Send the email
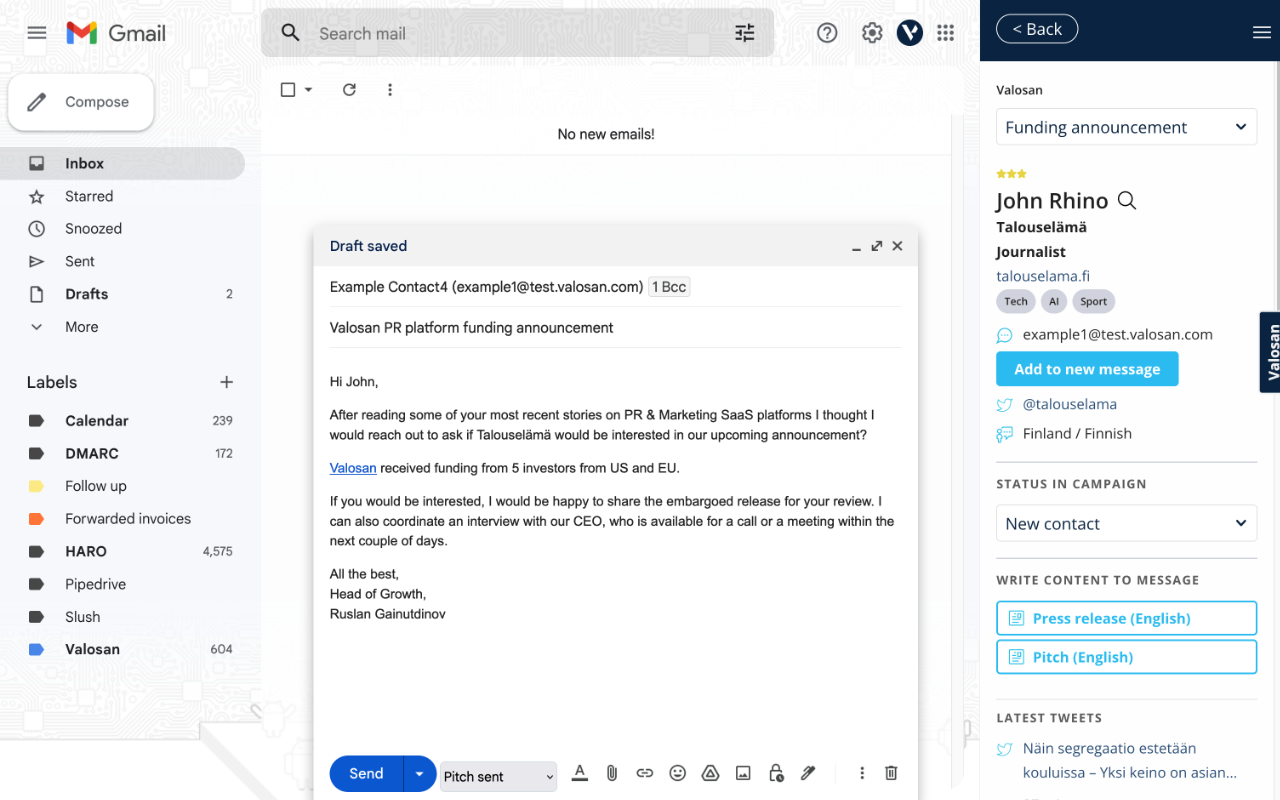The width and height of the screenshot is (1280, 800). coord(366,774)
